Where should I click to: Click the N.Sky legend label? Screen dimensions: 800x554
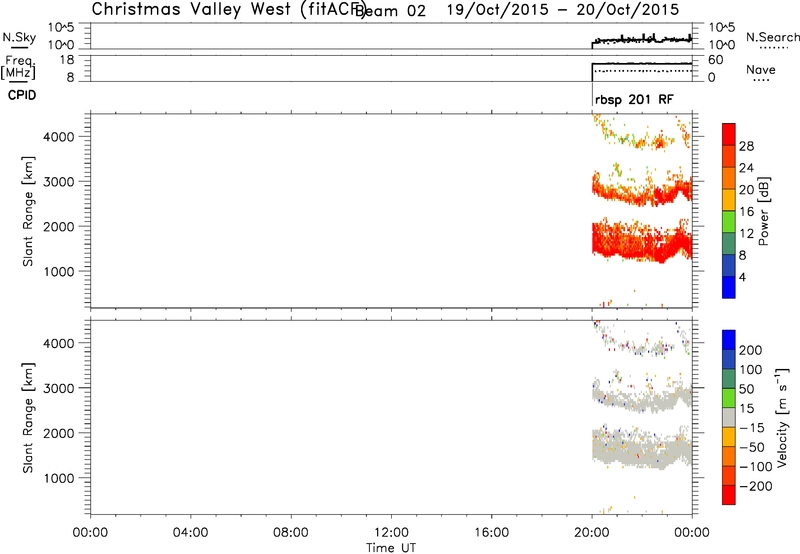19,37
